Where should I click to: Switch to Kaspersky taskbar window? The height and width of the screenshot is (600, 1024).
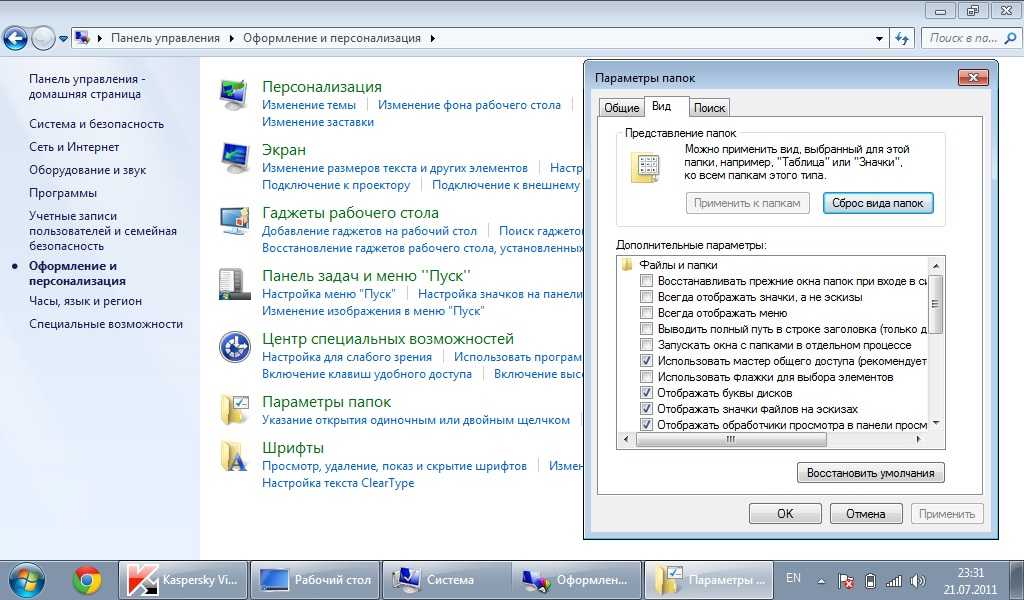point(183,580)
